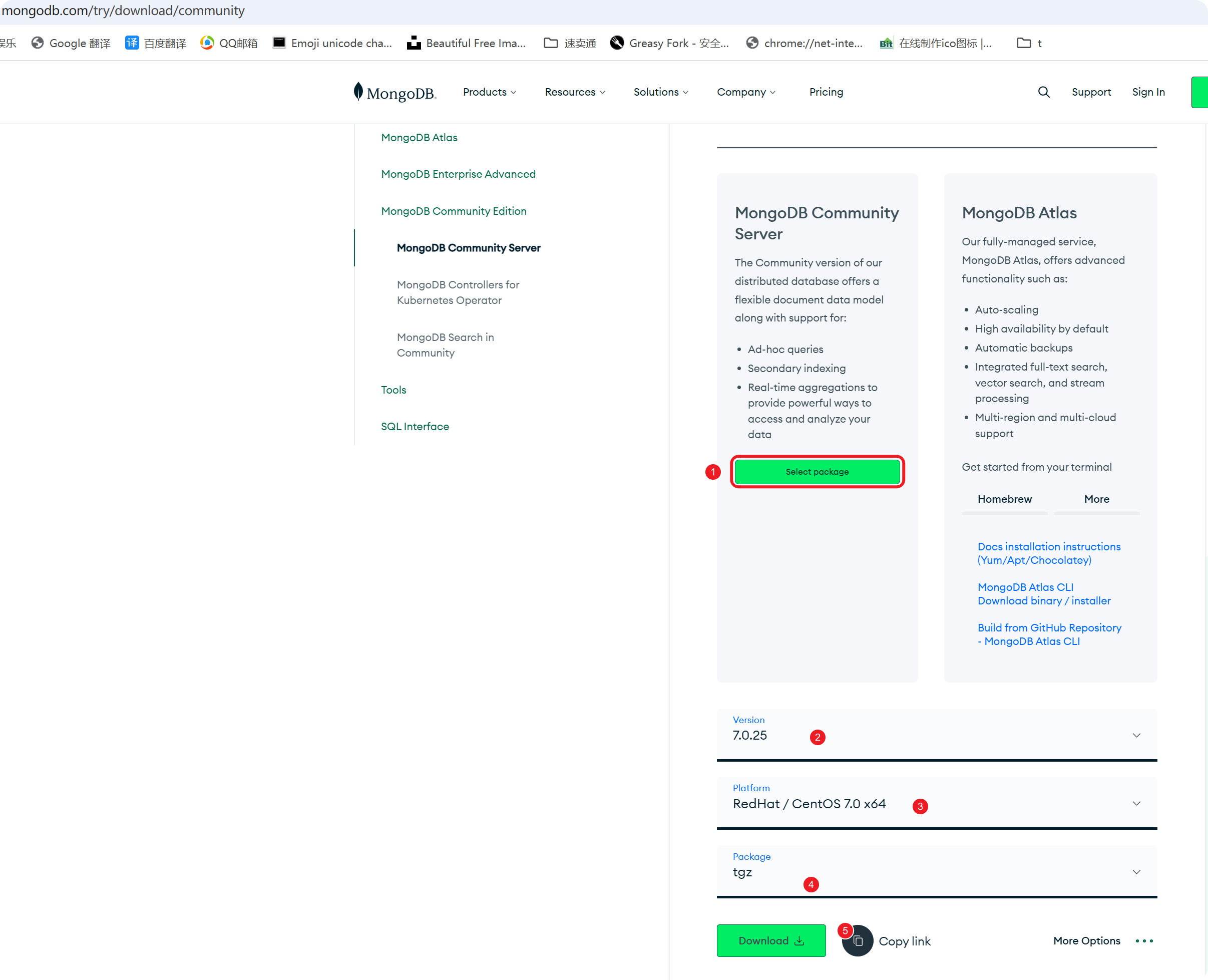Click the green Download button
Screen dimensions: 1208x980
point(771,941)
